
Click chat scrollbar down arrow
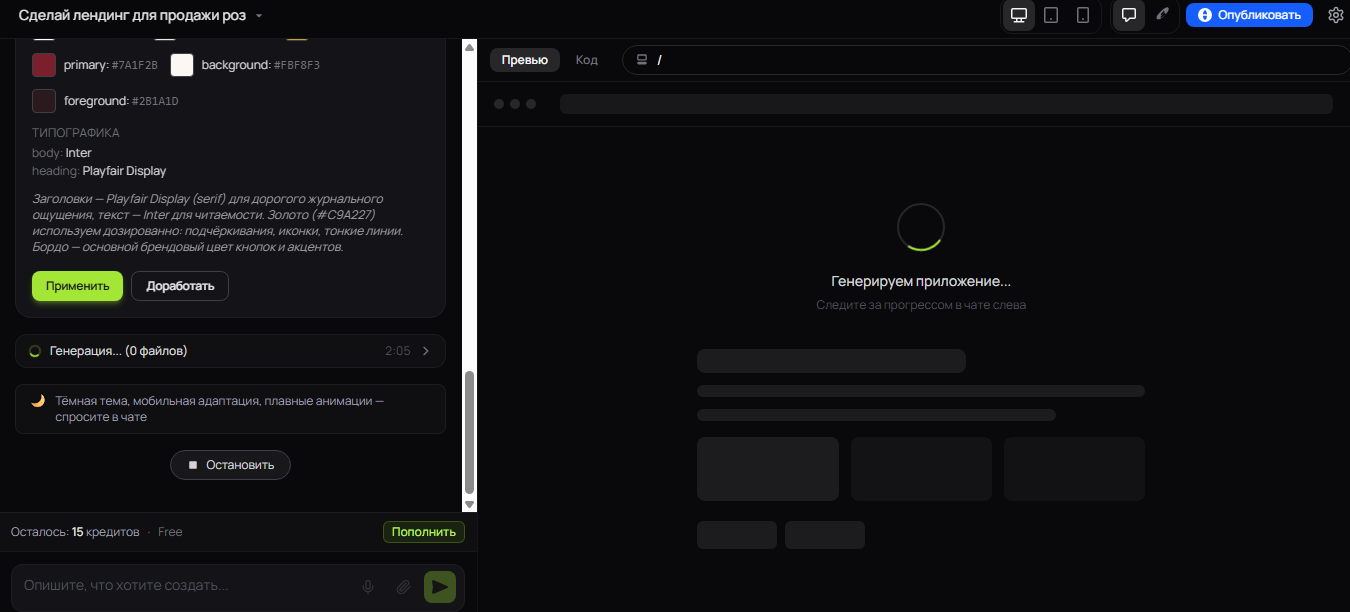[470, 505]
